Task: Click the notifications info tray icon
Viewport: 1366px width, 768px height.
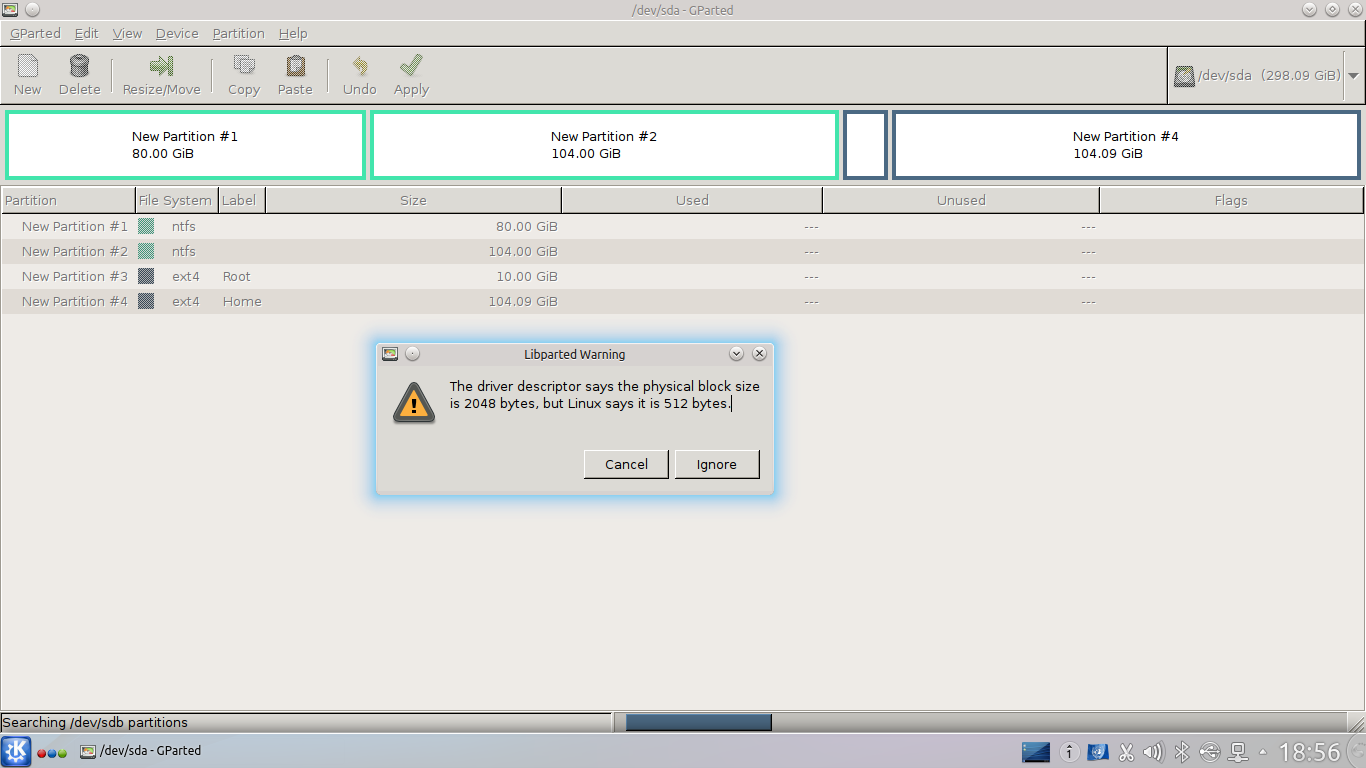Action: 1069,752
